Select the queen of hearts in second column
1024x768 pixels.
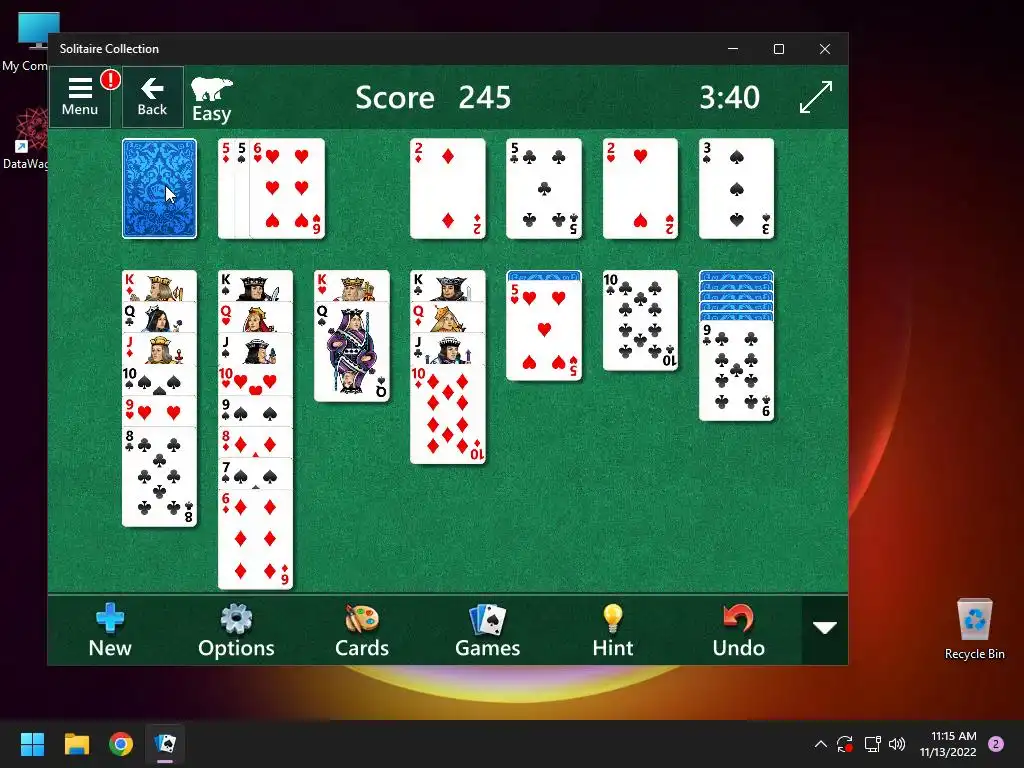[x=255, y=317]
